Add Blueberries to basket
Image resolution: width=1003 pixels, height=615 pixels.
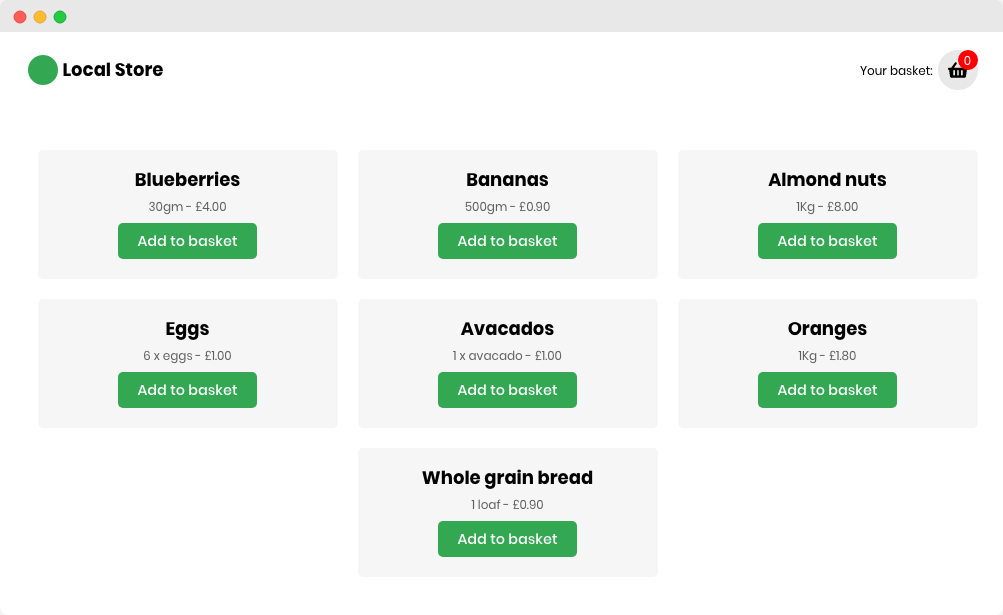pyautogui.click(x=187, y=241)
